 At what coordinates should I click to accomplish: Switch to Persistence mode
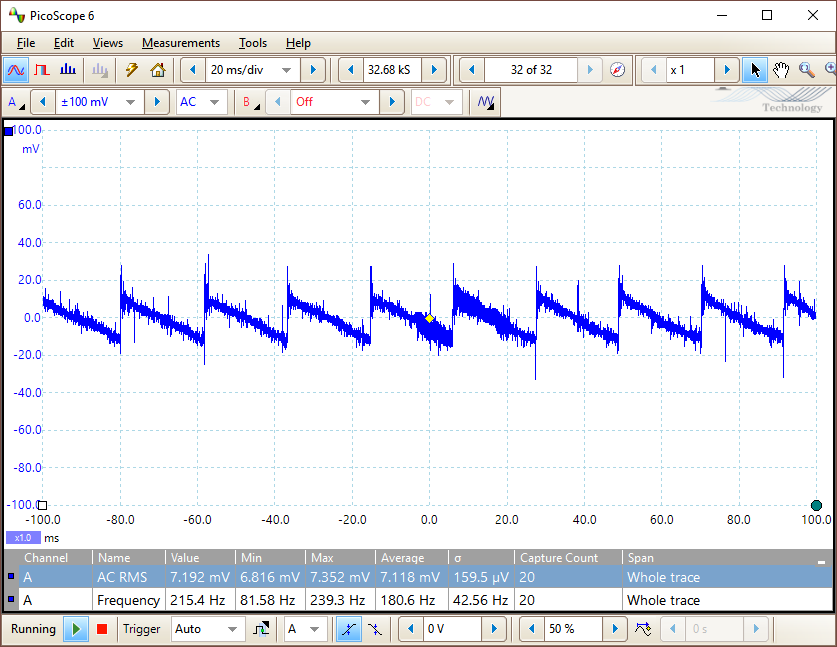42,70
